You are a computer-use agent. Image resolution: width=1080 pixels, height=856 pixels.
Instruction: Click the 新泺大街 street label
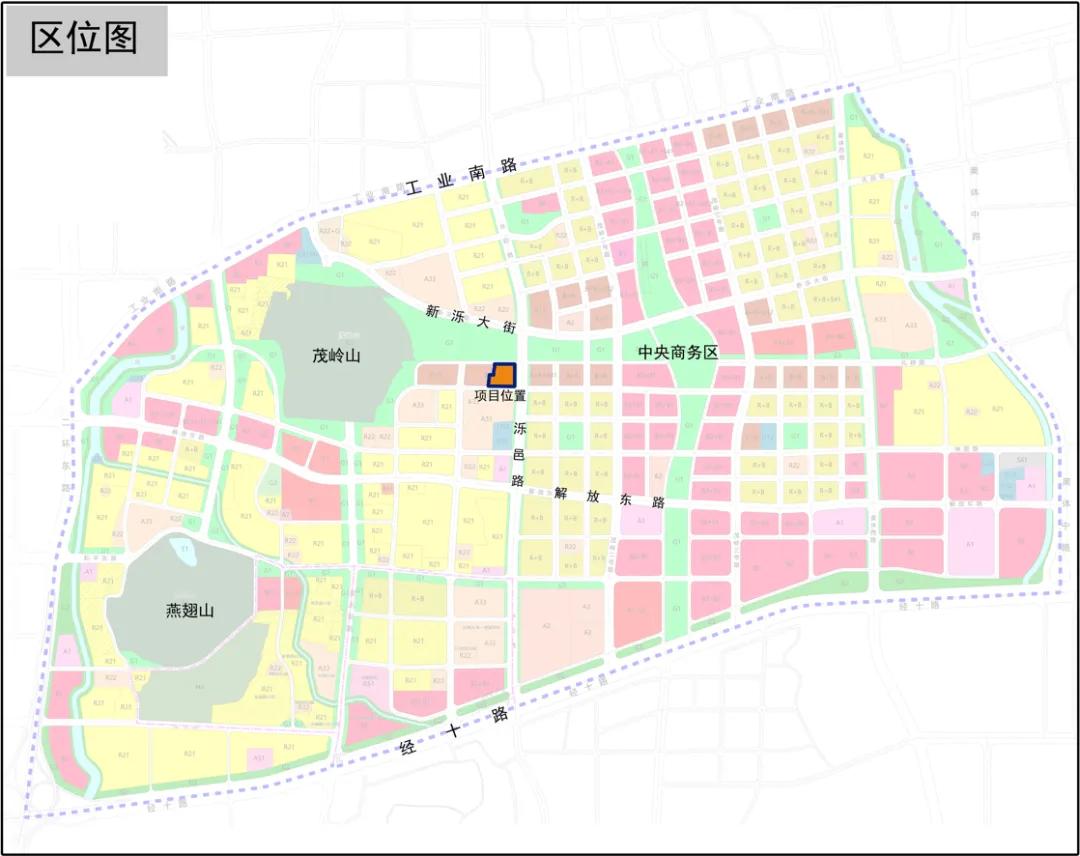471,320
